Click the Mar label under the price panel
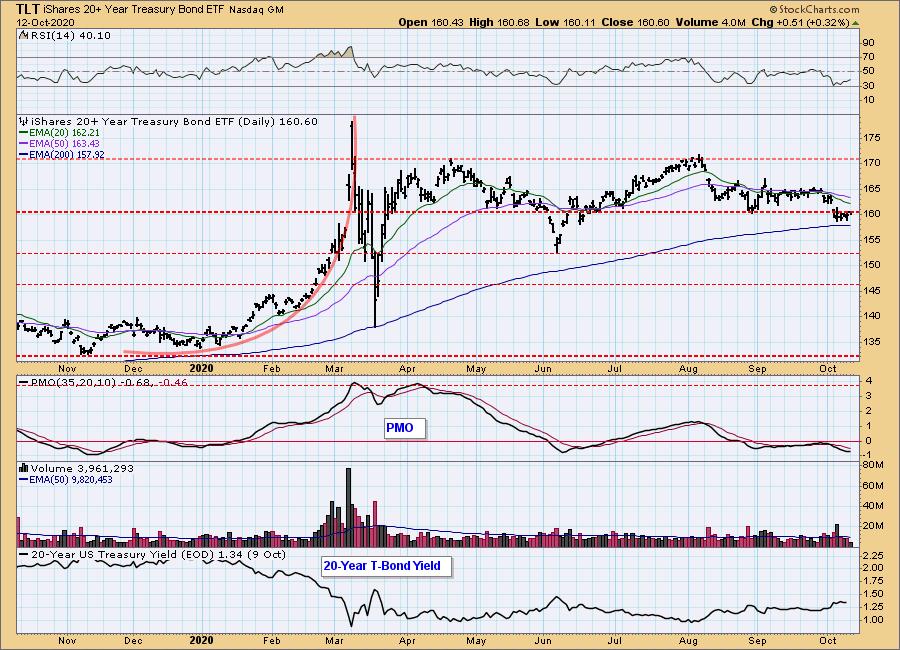Viewport: 900px width, 650px height. [334, 369]
